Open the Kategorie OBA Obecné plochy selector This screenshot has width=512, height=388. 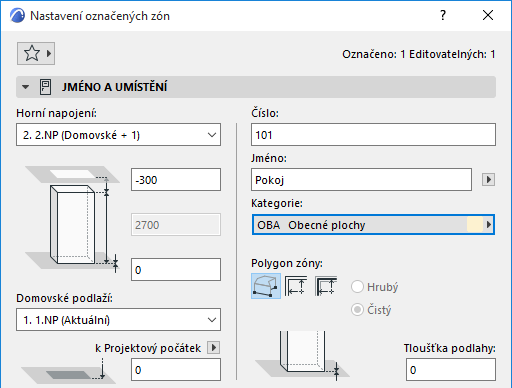coord(373,225)
